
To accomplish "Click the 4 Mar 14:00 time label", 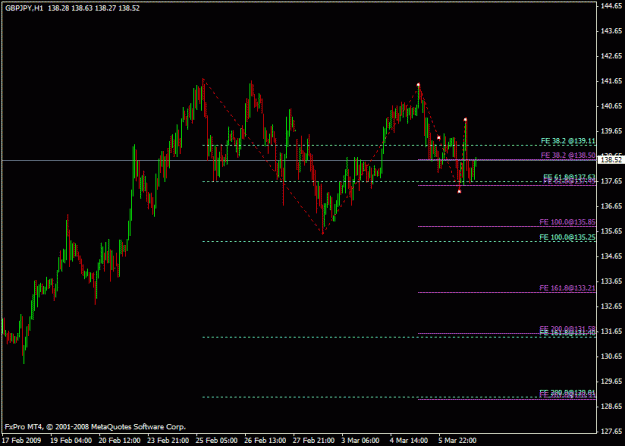I will click(409, 440).
